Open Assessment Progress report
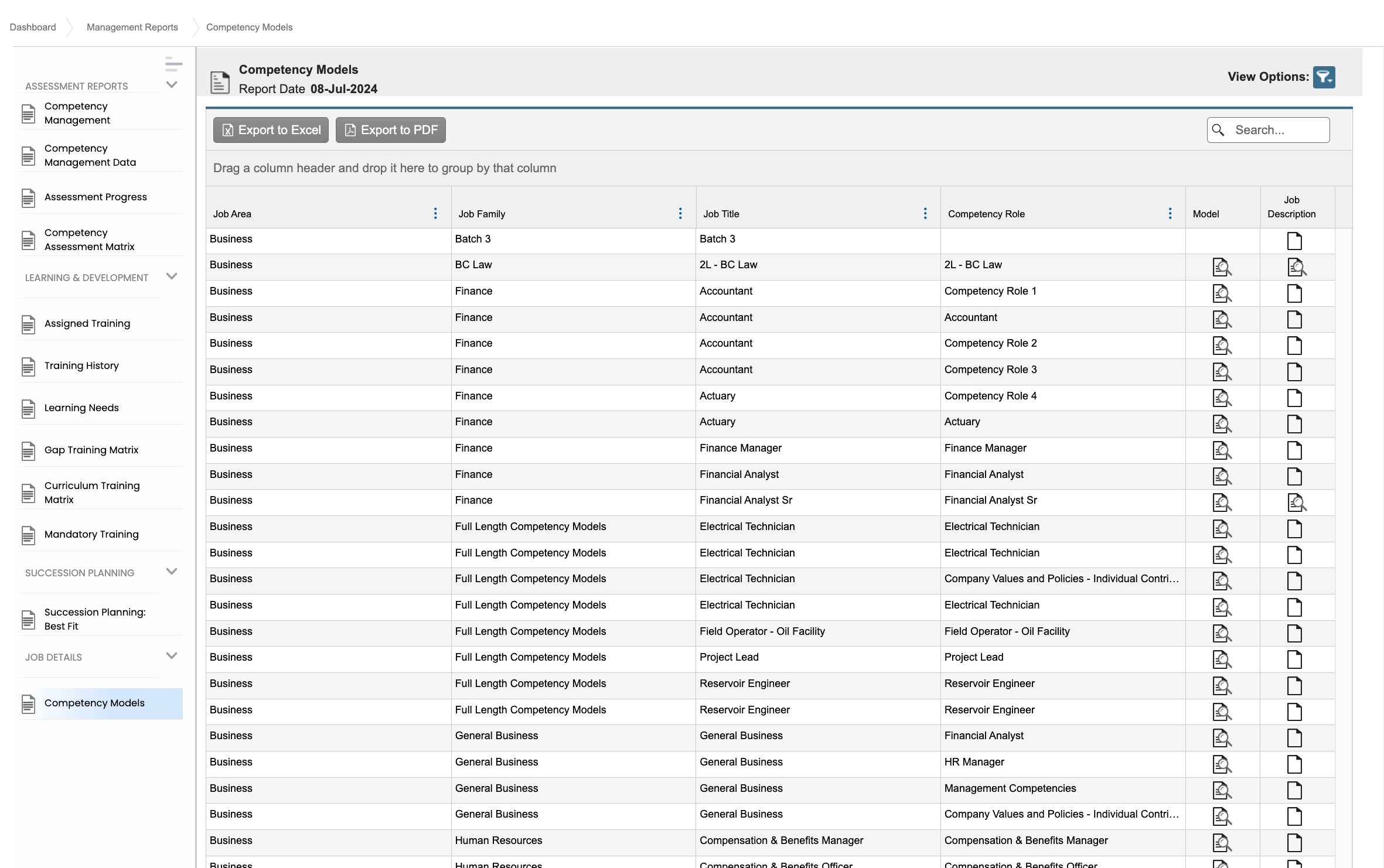 (x=101, y=197)
